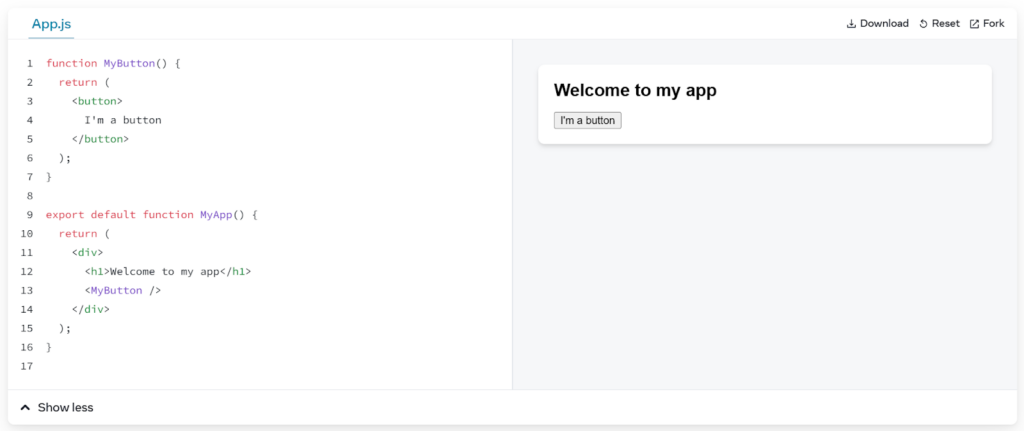This screenshot has width=1024, height=431.
Task: Collapse code using the Show less chevron
Action: [25, 408]
